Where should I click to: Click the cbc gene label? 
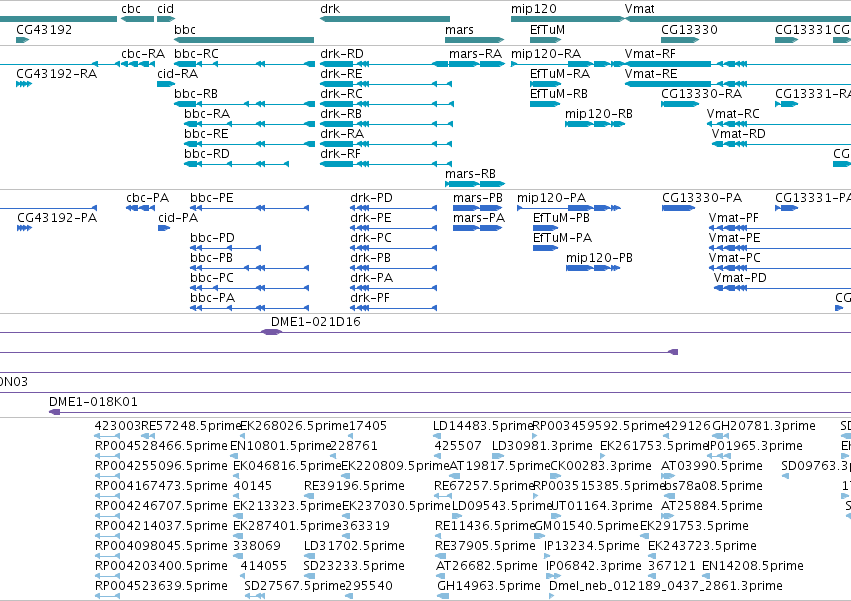point(131,9)
